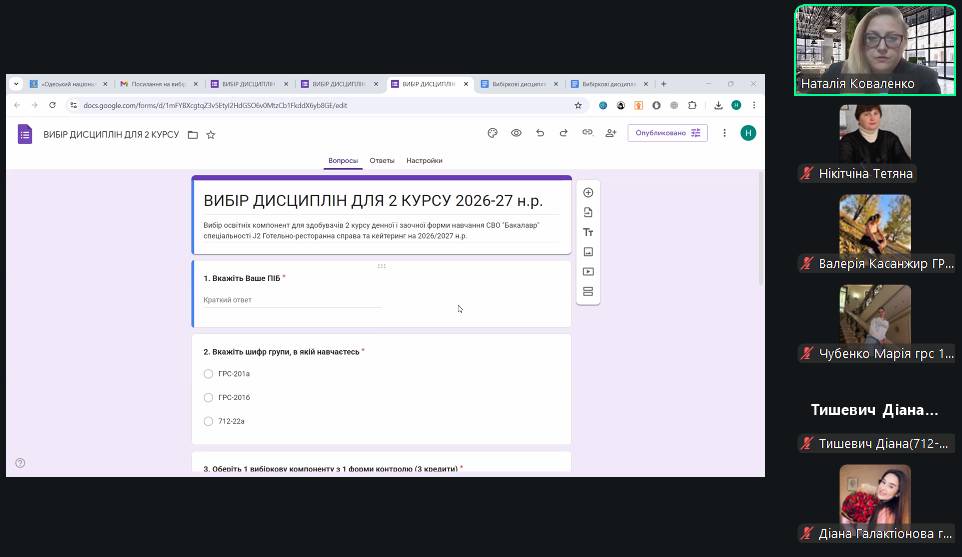Select the ГРС-201а radio option
This screenshot has height=557, width=962.
[208, 374]
